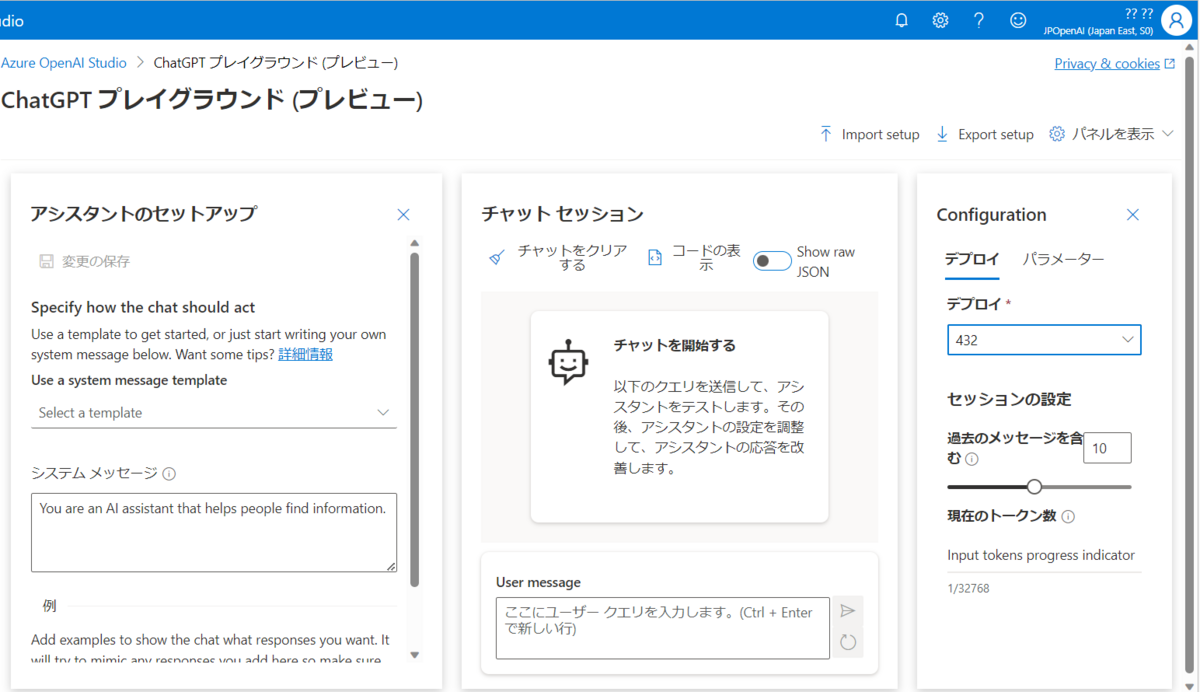Image resolution: width=1200 pixels, height=692 pixels.
Task: Click Import setup button
Action: point(869,134)
